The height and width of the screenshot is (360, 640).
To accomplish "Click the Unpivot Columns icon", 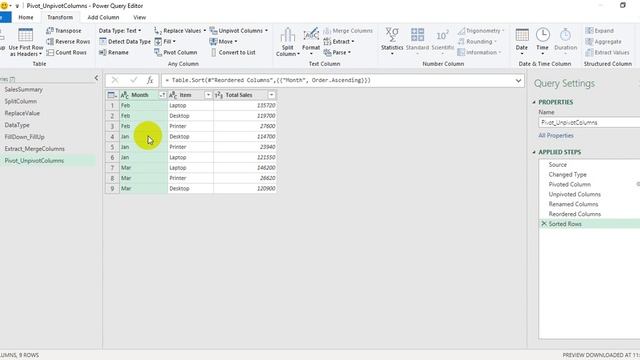I will coord(213,31).
